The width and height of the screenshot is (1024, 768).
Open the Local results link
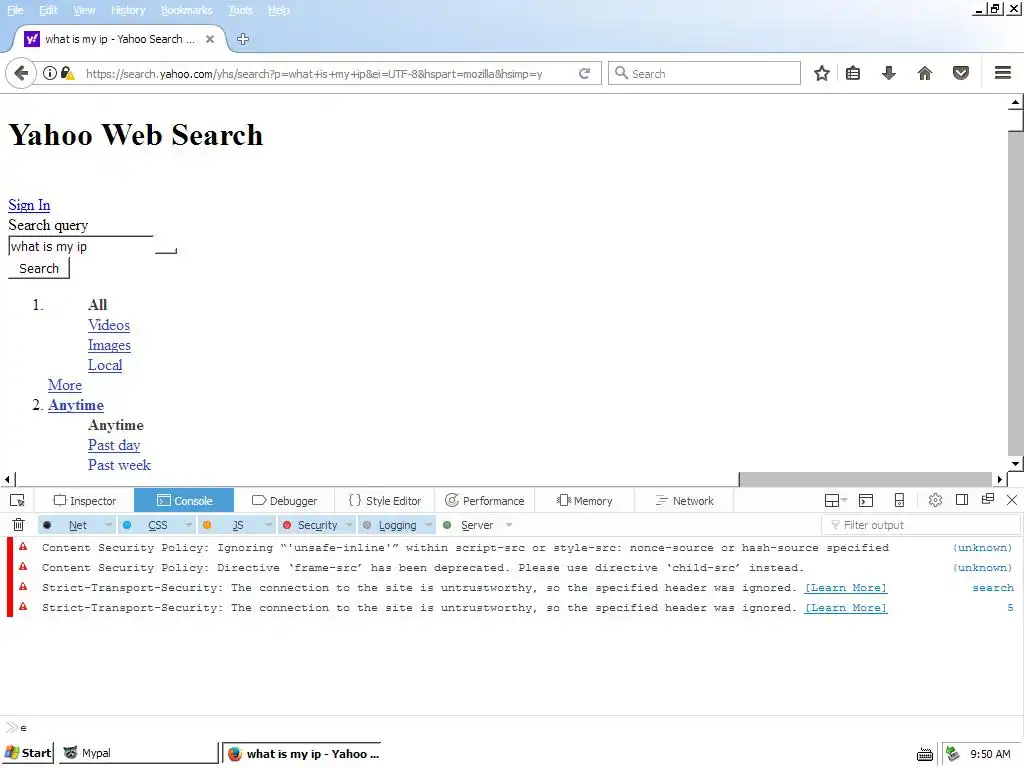(x=105, y=366)
